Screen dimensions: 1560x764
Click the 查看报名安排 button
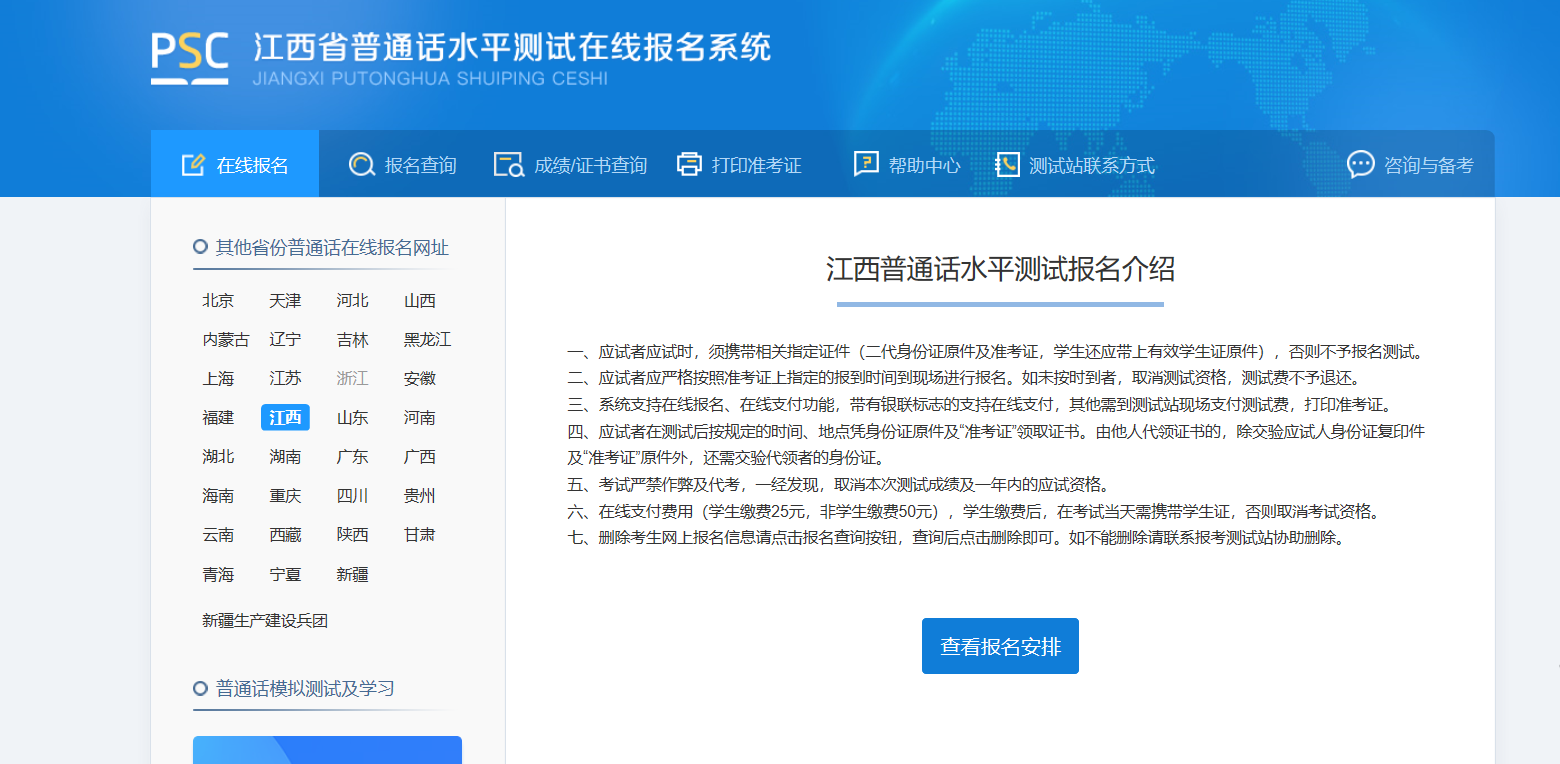tap(1000, 646)
